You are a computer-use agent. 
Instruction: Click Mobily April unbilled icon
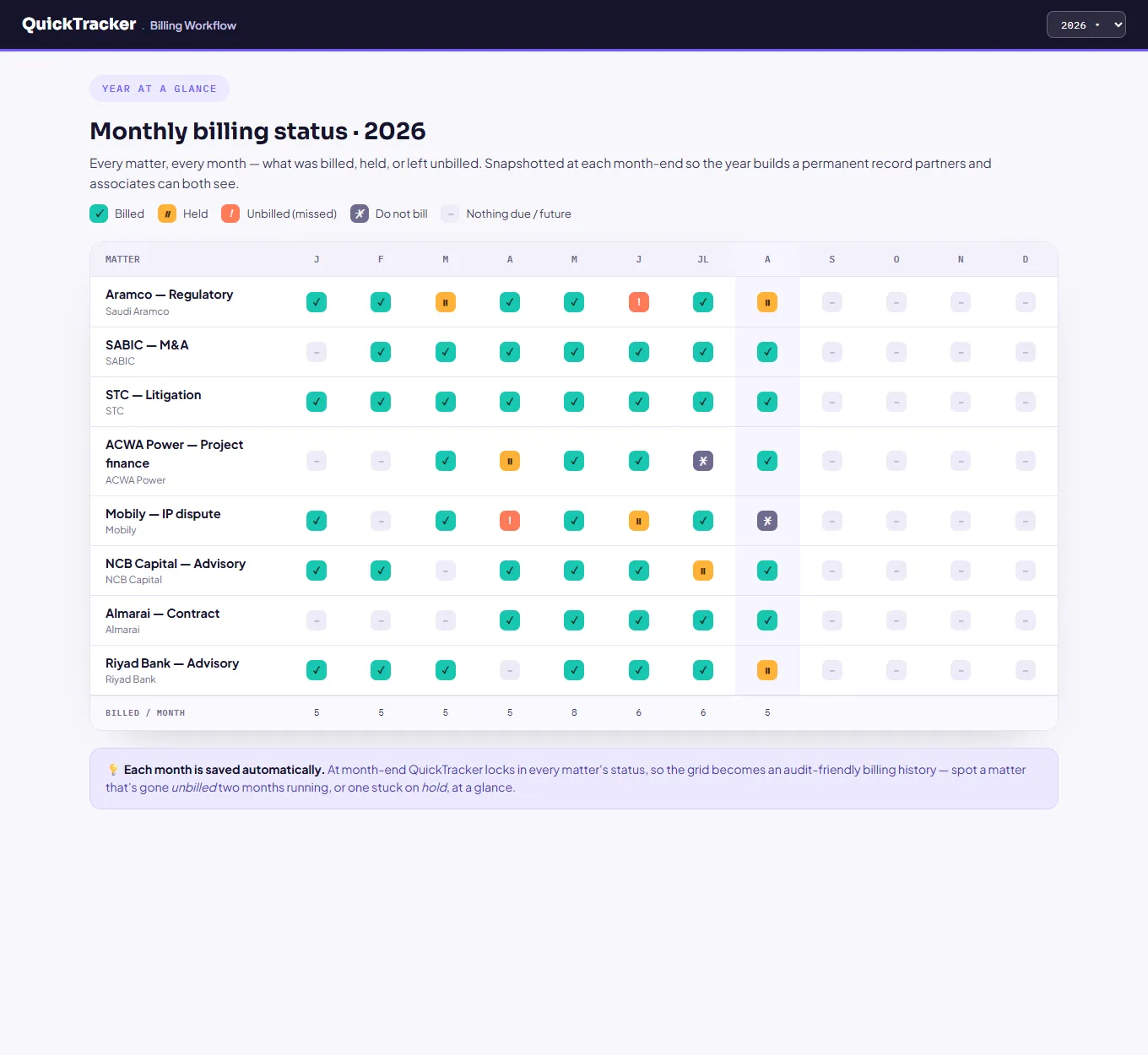(x=510, y=521)
